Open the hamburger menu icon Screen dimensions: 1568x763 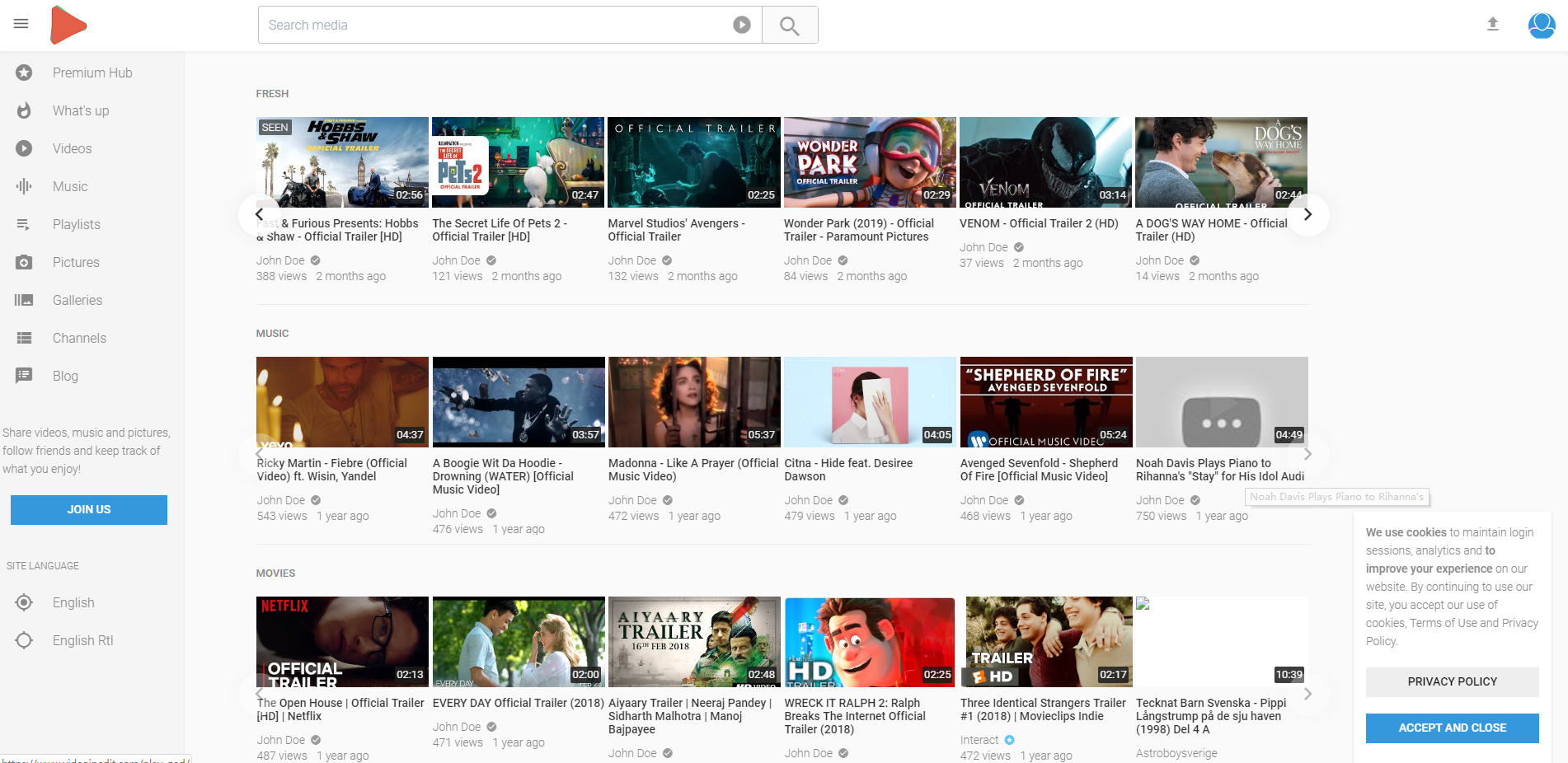(21, 24)
